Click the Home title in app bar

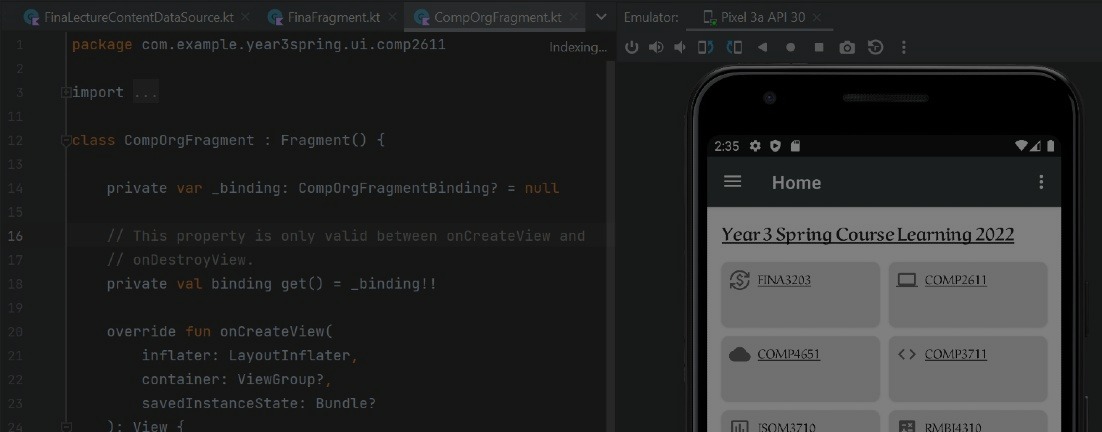click(x=796, y=183)
